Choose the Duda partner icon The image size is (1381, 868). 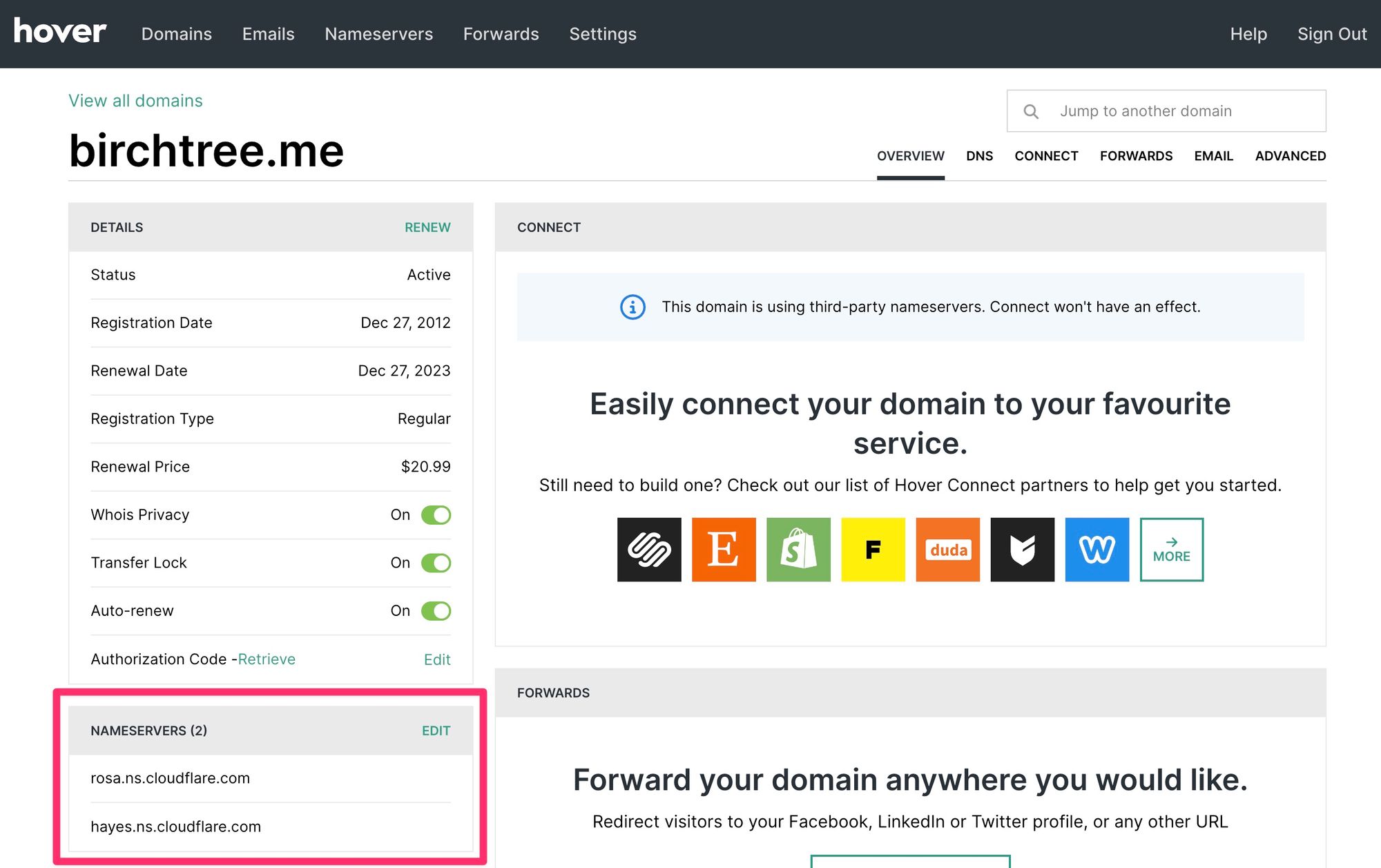click(947, 550)
